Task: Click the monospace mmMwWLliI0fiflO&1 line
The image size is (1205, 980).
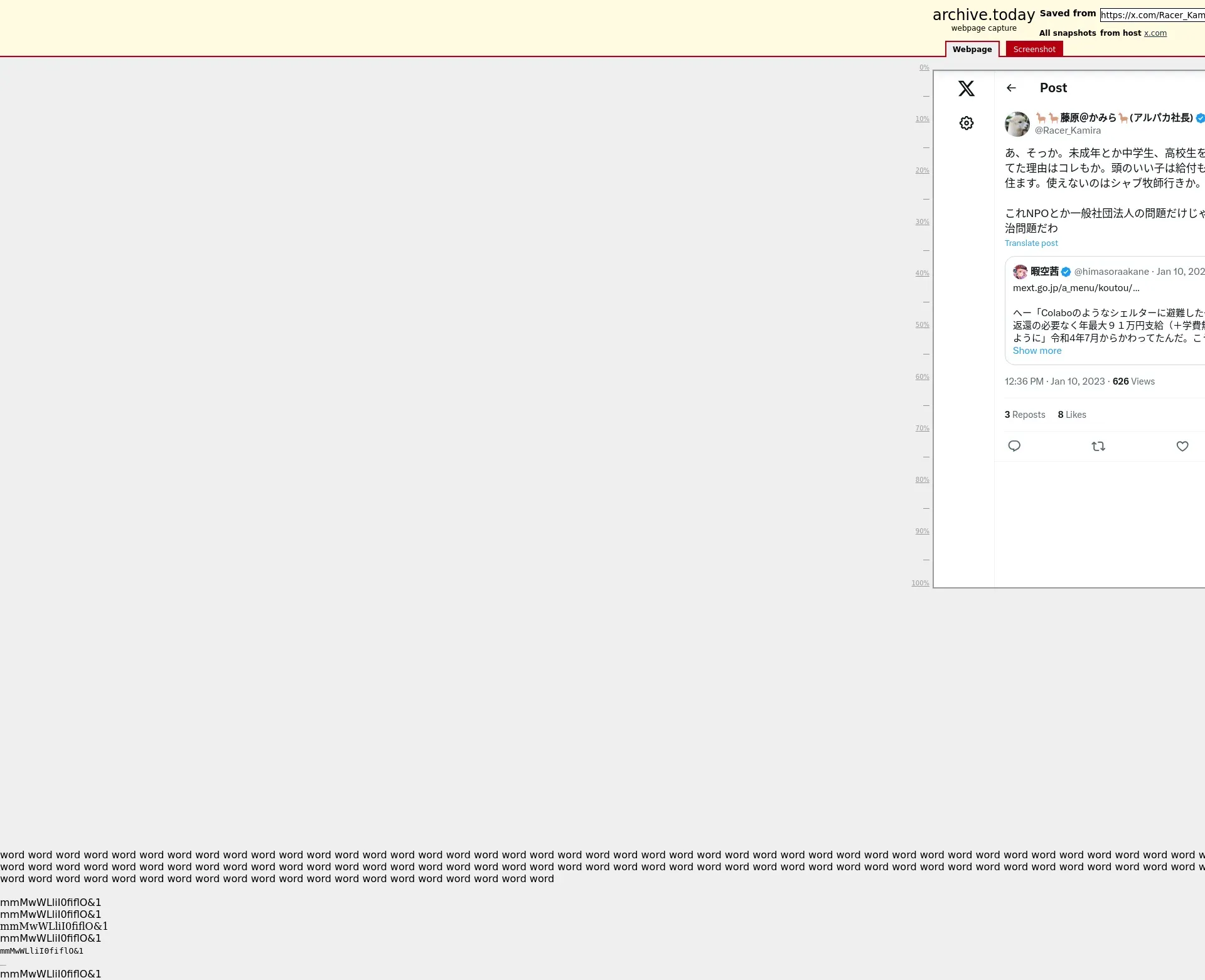Action: point(42,951)
